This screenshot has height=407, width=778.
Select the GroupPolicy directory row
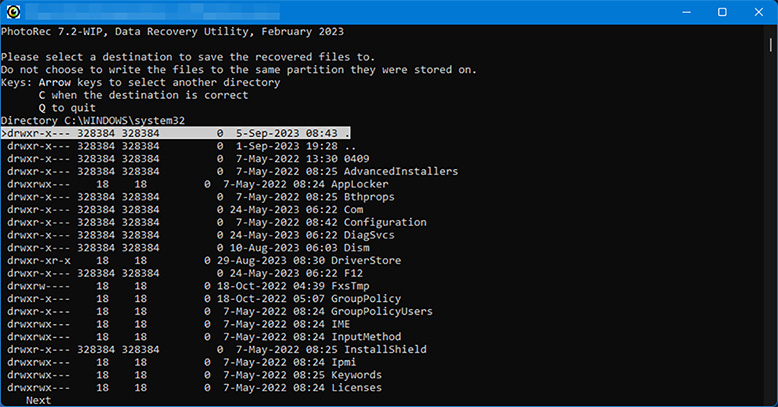[204, 298]
